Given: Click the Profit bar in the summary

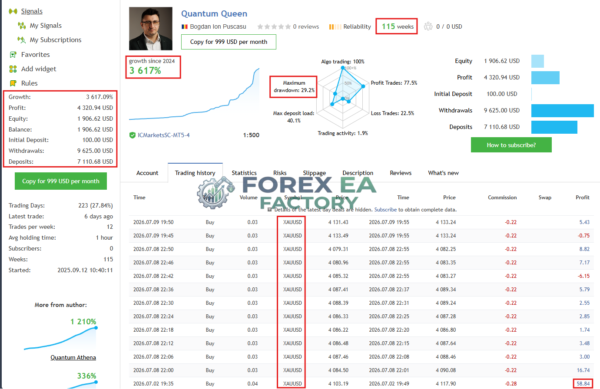Looking at the screenshot, I should (x=545, y=78).
